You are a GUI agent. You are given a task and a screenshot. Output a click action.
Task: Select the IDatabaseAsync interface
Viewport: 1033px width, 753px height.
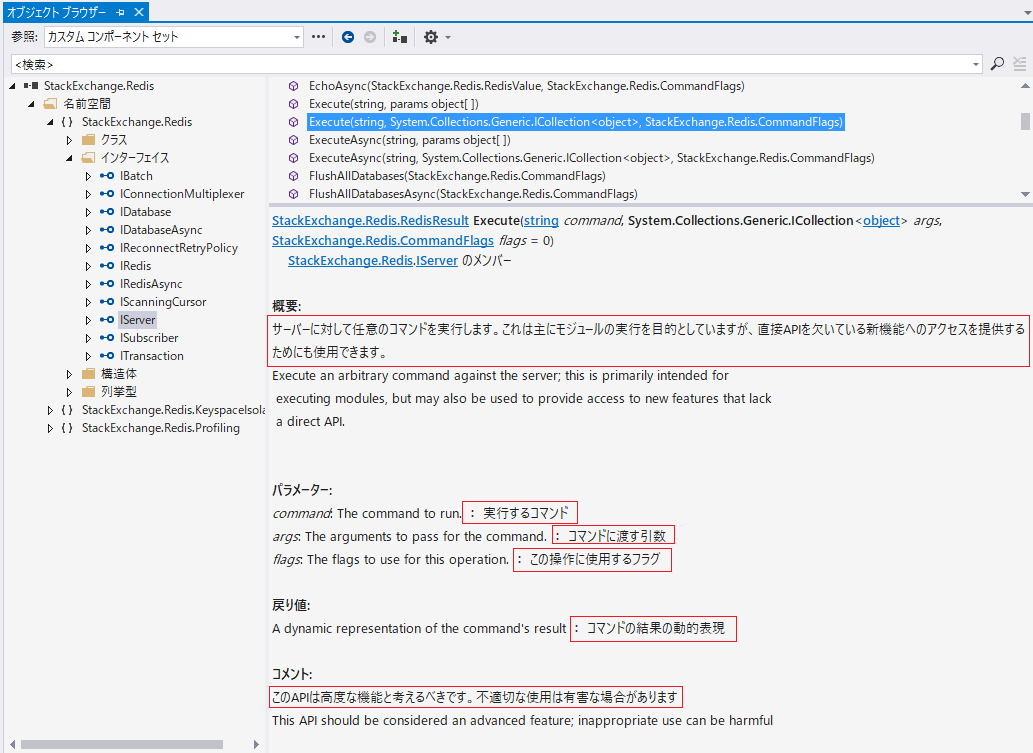click(x=161, y=230)
